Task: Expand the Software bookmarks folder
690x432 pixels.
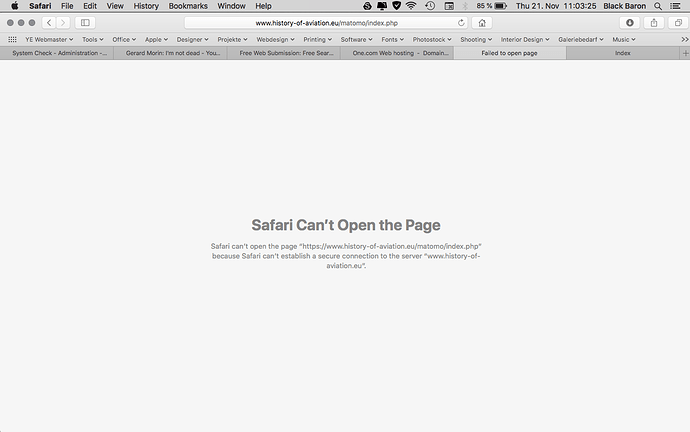Action: tap(356, 40)
